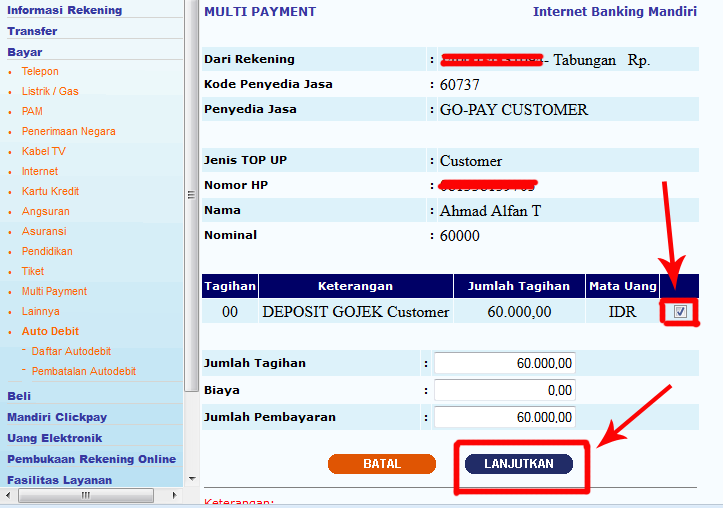Go to Multi Payment link

pyautogui.click(x=54, y=291)
